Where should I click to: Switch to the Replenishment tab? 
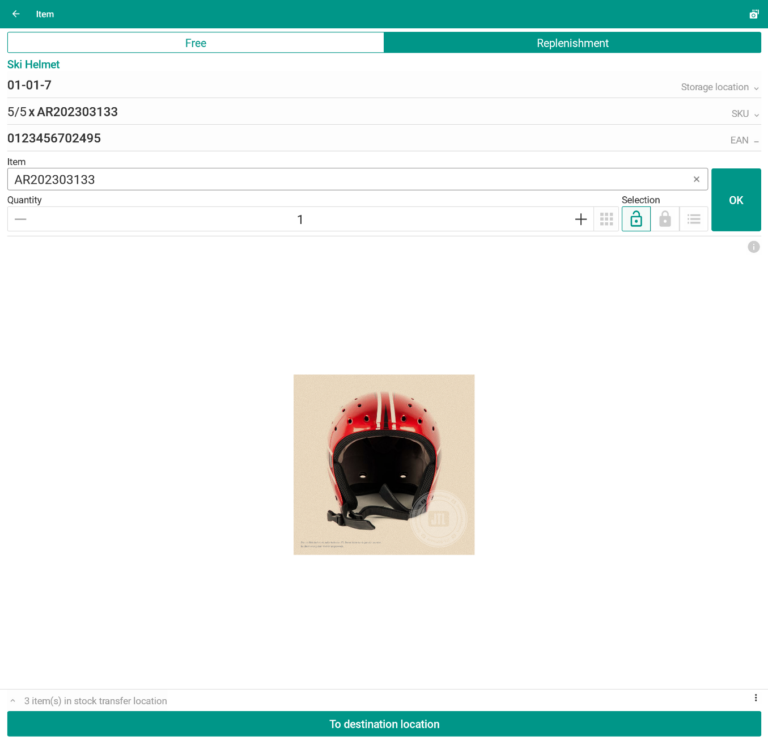coord(572,43)
